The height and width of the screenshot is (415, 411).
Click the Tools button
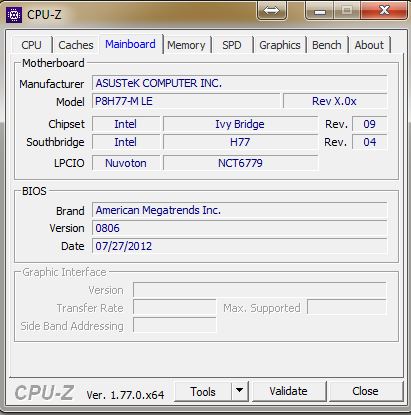pyautogui.click(x=203, y=391)
